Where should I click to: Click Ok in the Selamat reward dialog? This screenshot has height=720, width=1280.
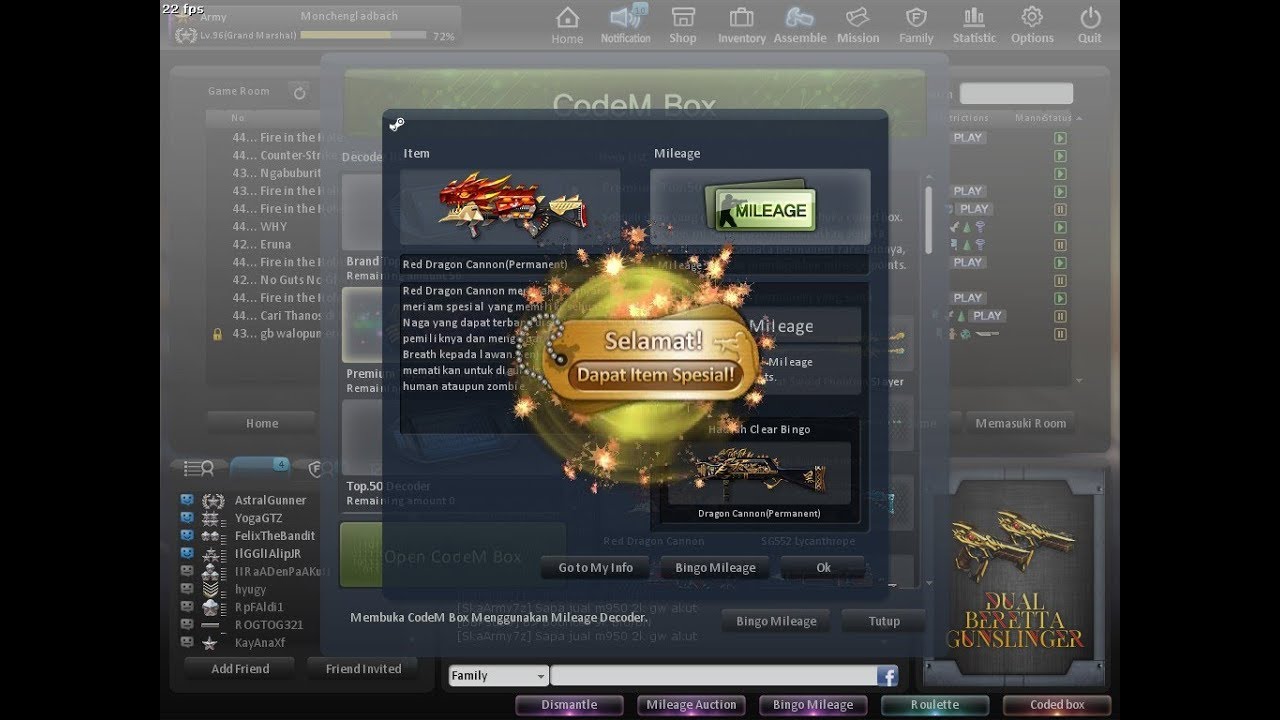click(823, 567)
